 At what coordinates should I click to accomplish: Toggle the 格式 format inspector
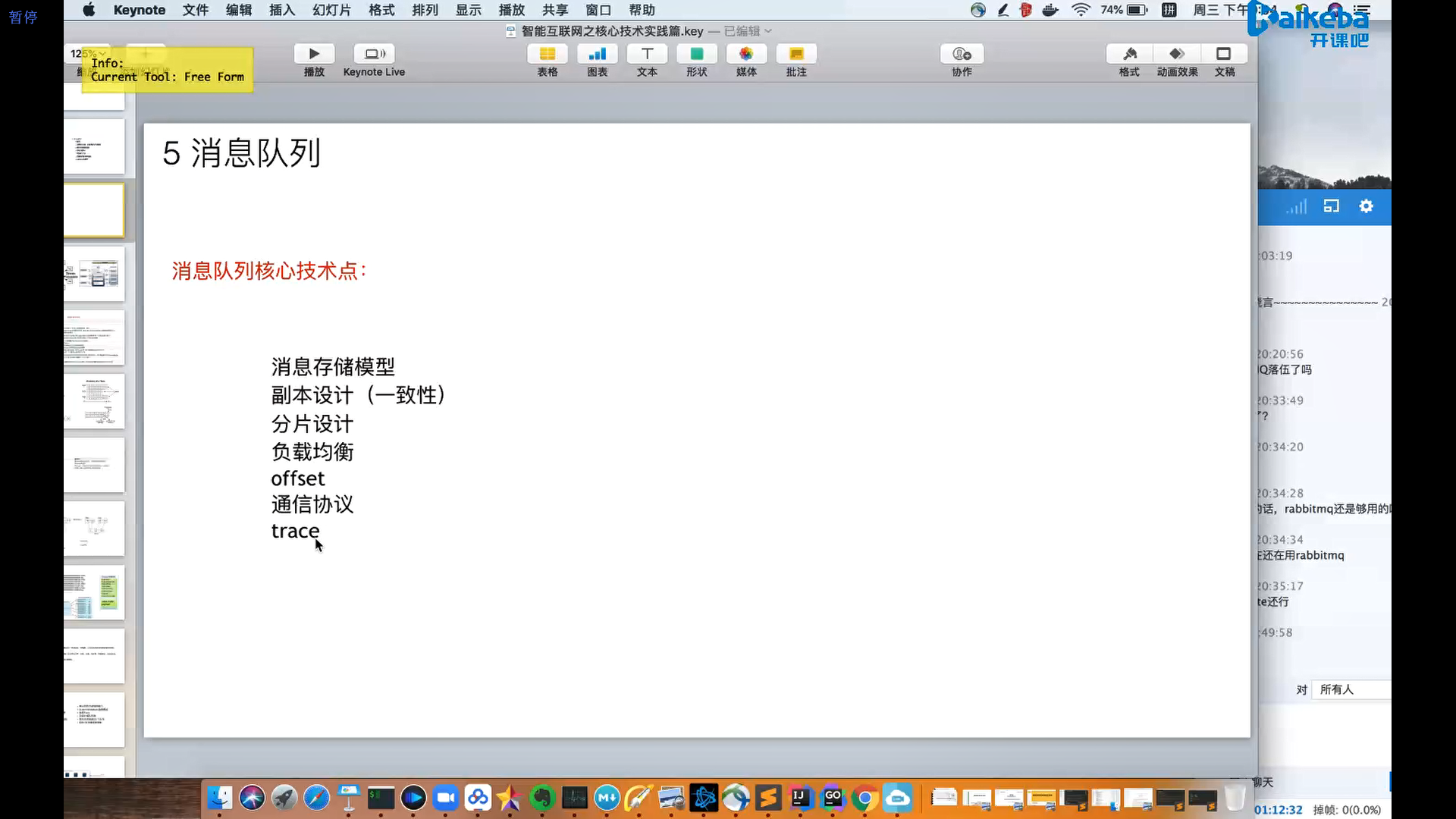[x=1129, y=54]
